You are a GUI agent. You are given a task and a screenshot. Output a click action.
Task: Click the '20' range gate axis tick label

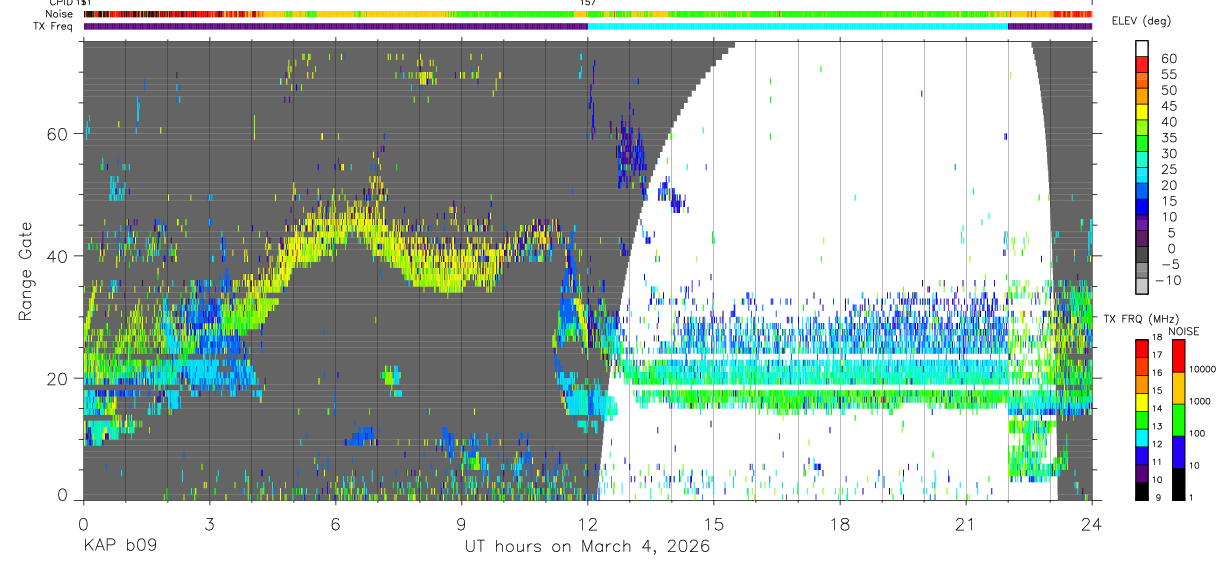(x=57, y=378)
